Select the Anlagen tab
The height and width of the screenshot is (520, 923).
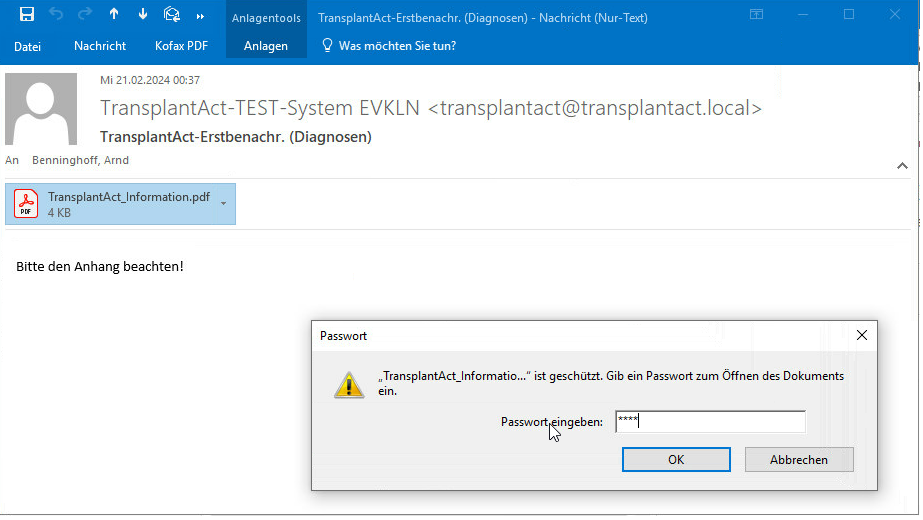pos(266,46)
